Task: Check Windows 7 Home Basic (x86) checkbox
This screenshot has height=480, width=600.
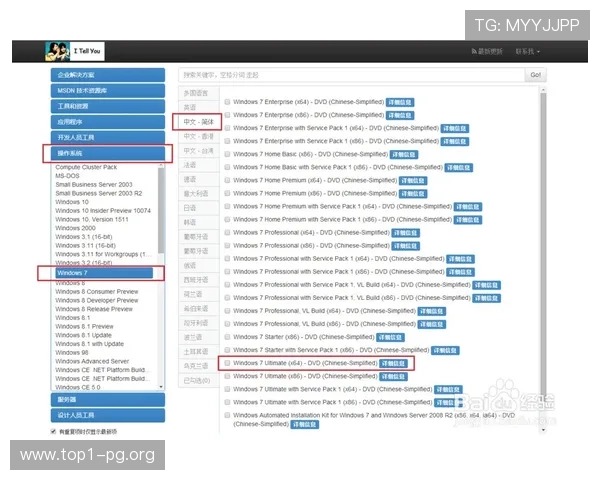Action: 227,154
